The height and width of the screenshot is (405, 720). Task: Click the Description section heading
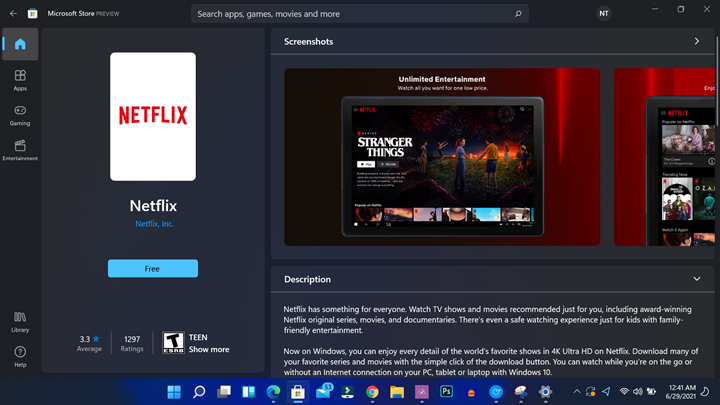(307, 279)
